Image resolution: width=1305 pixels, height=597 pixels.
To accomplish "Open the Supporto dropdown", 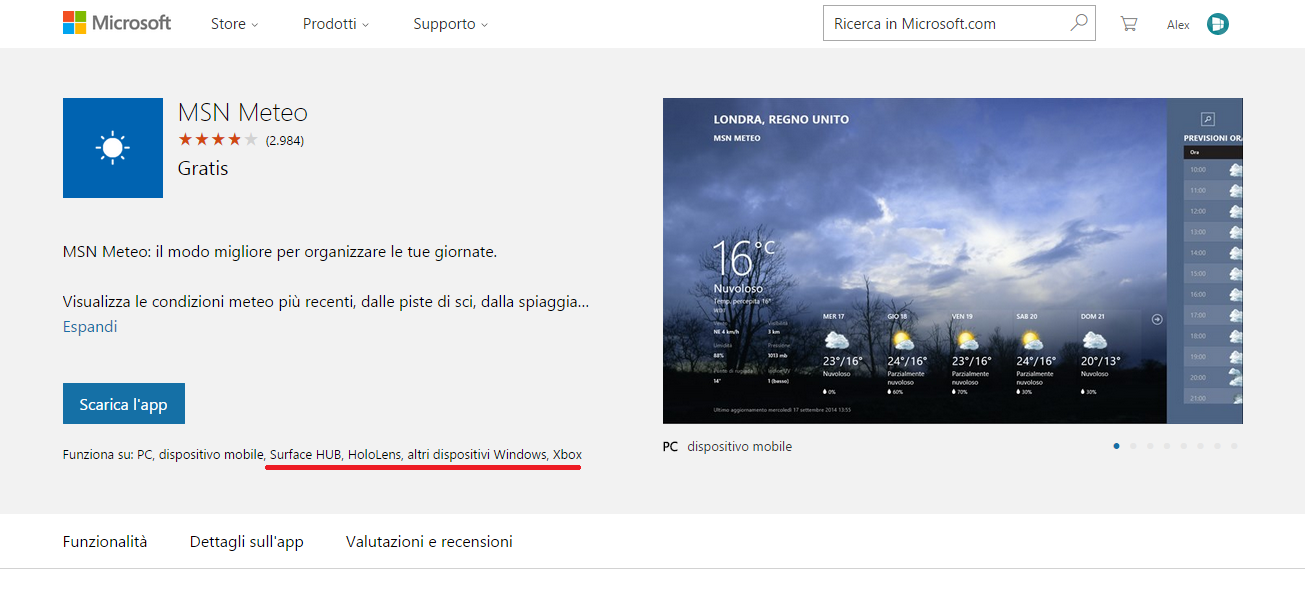I will (x=451, y=24).
